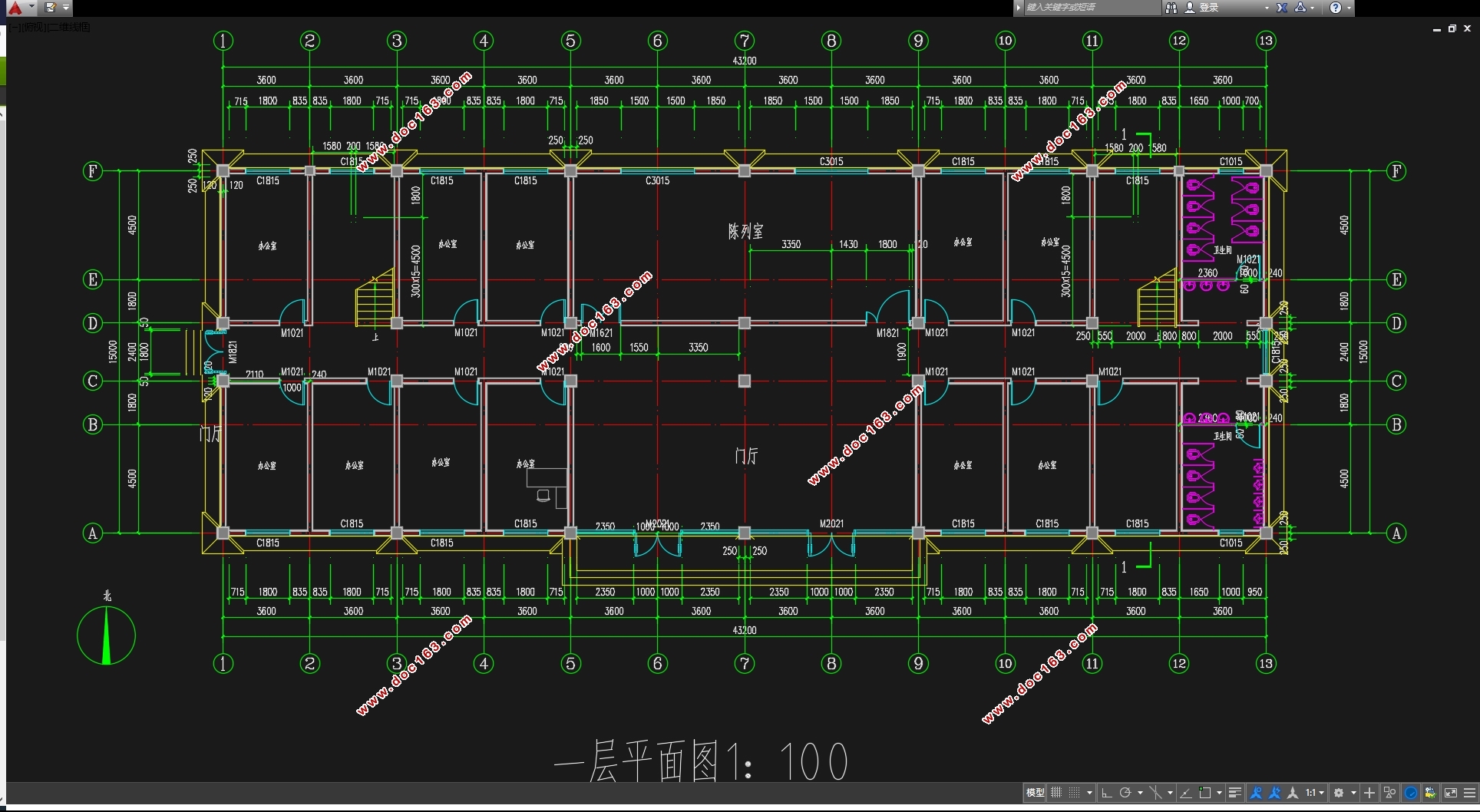
Task: Click the user profile icon beside 登录
Action: click(x=1190, y=8)
